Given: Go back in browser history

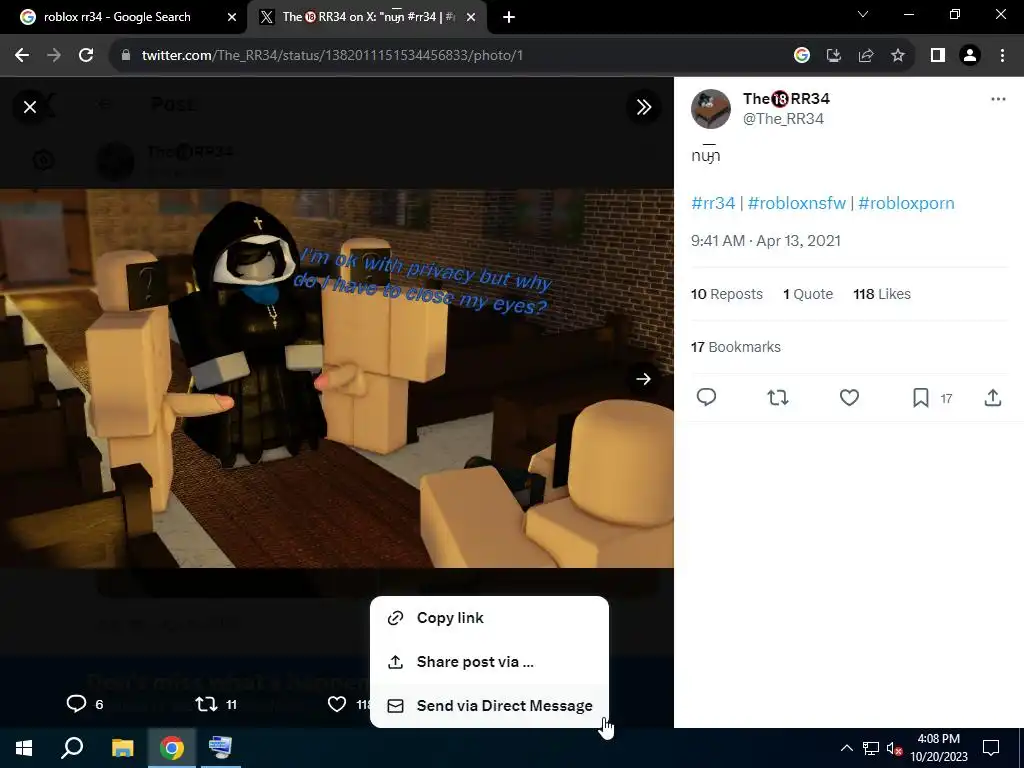Looking at the screenshot, I should click(22, 56).
